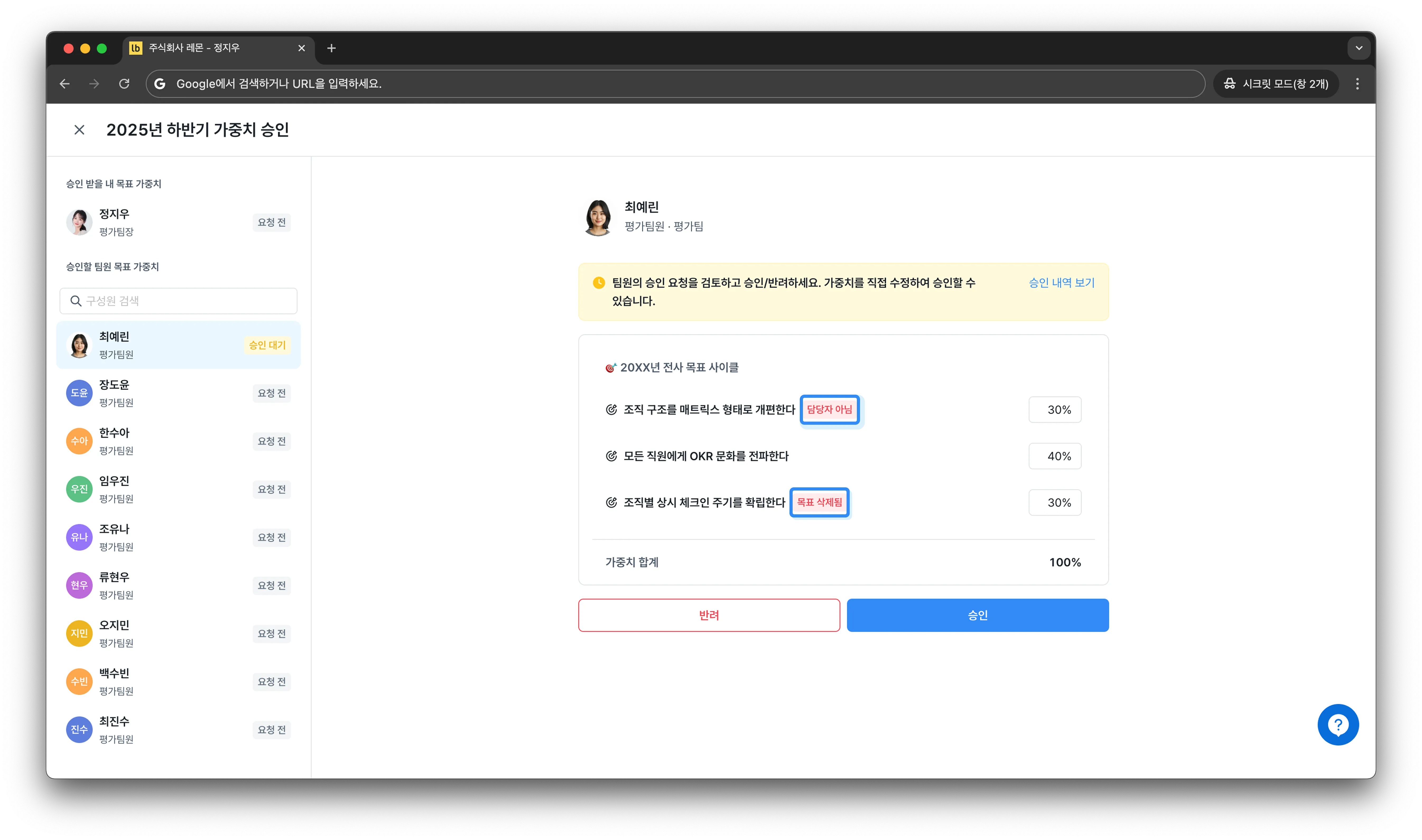Select 임우진 in team member list

click(x=178, y=489)
